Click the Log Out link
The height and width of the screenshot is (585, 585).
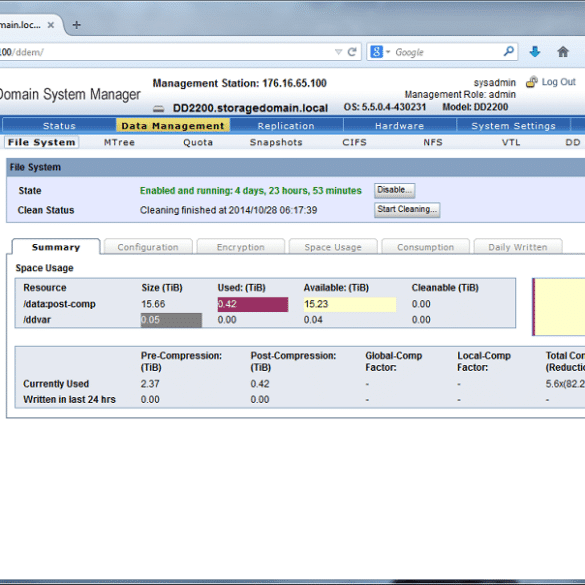559,82
